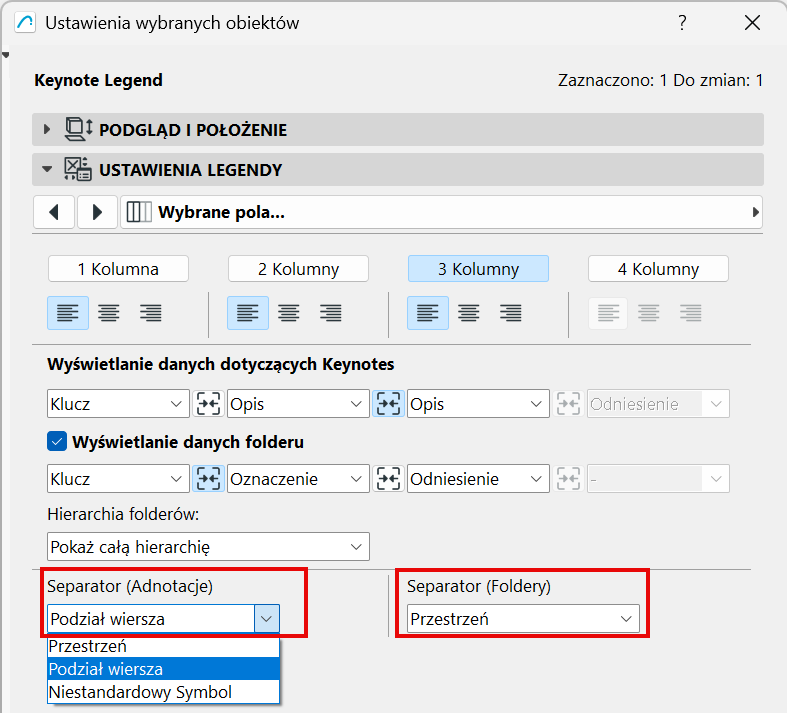The image size is (787, 713).
Task: Click the next page arrow button
Action: [97, 212]
